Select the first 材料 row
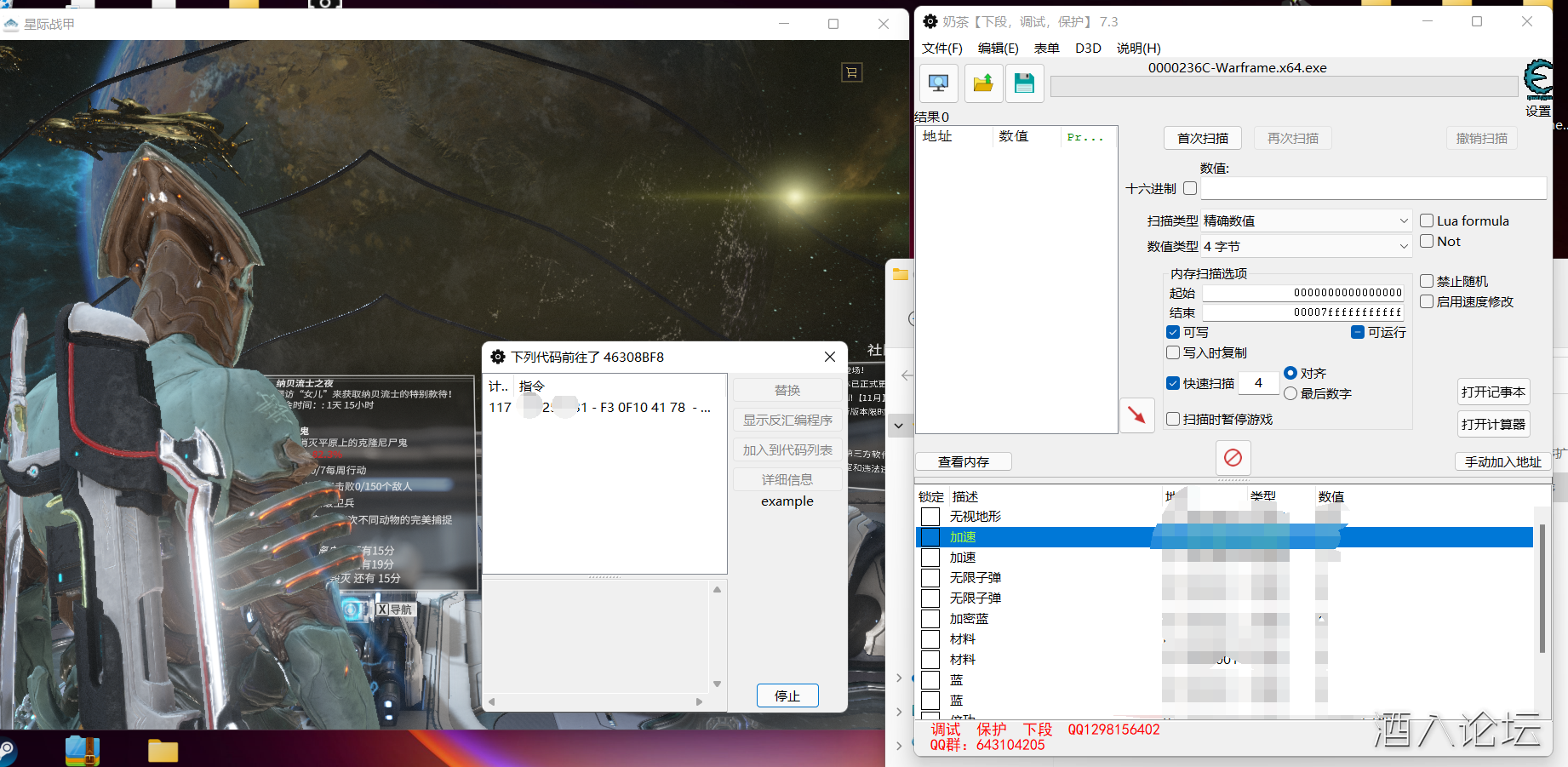Screen dimensions: 1568x767 pos(1224,639)
